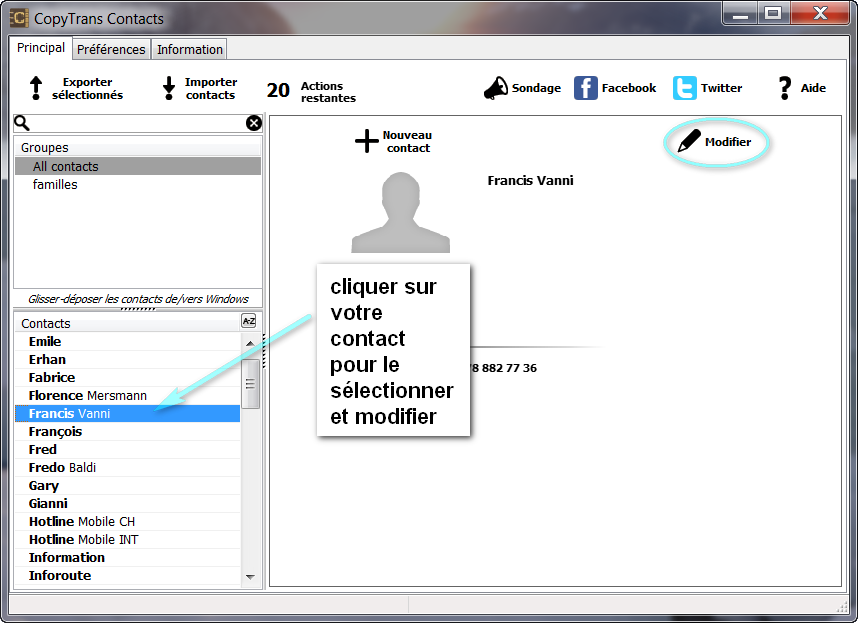
Task: Select contact François
Action: [x=127, y=432]
